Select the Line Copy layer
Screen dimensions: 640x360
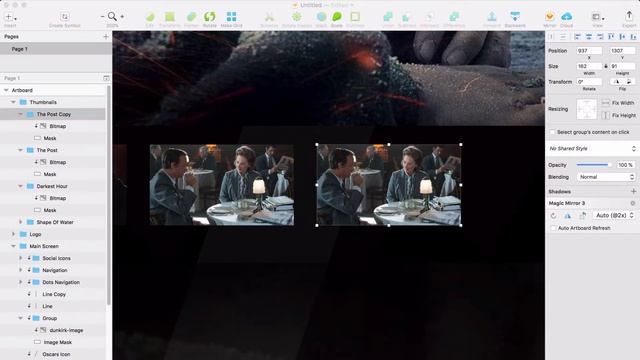click(54, 294)
